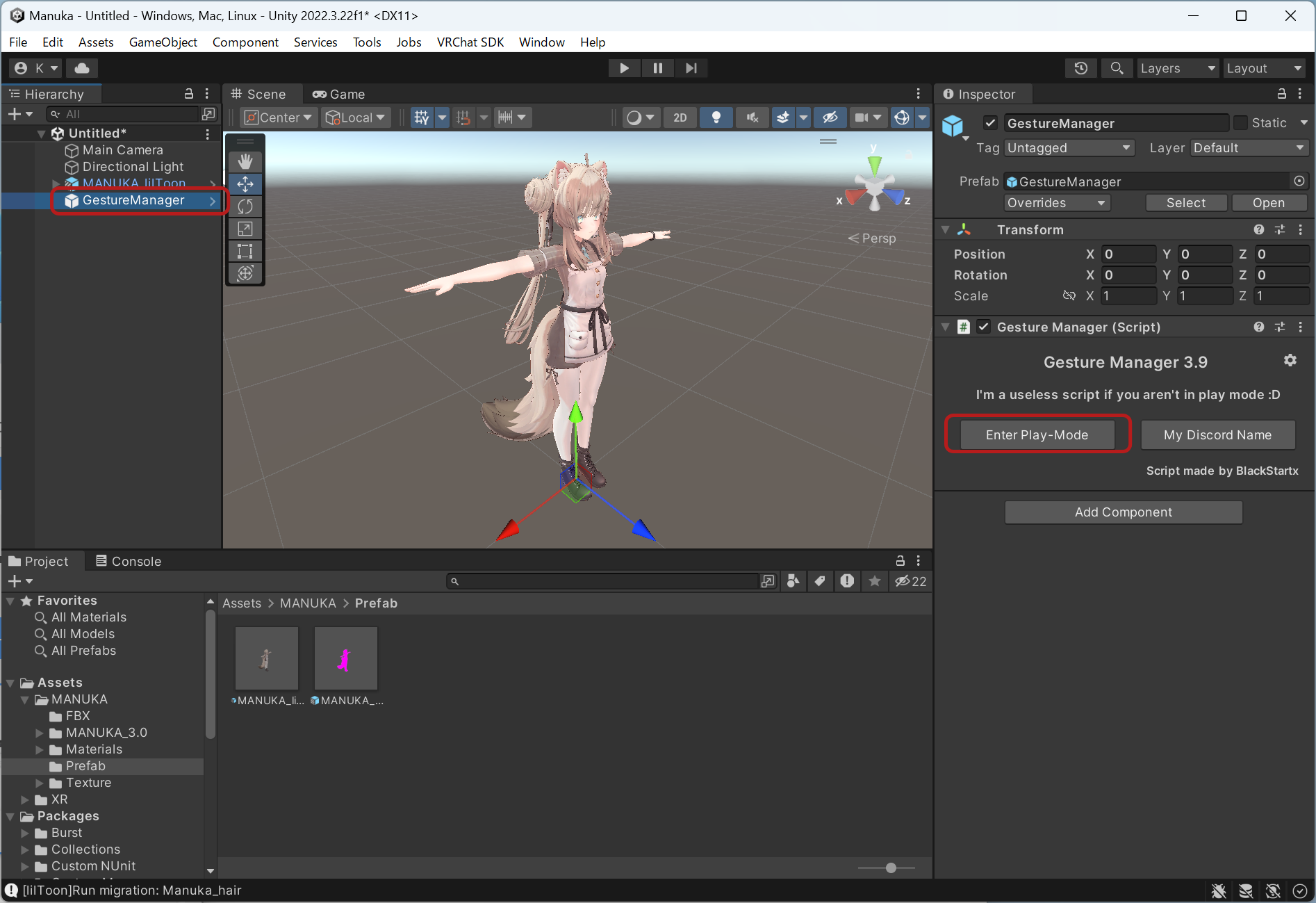Open the Layer Default dropdown
The width and height of the screenshot is (1316, 903).
coord(1250,148)
